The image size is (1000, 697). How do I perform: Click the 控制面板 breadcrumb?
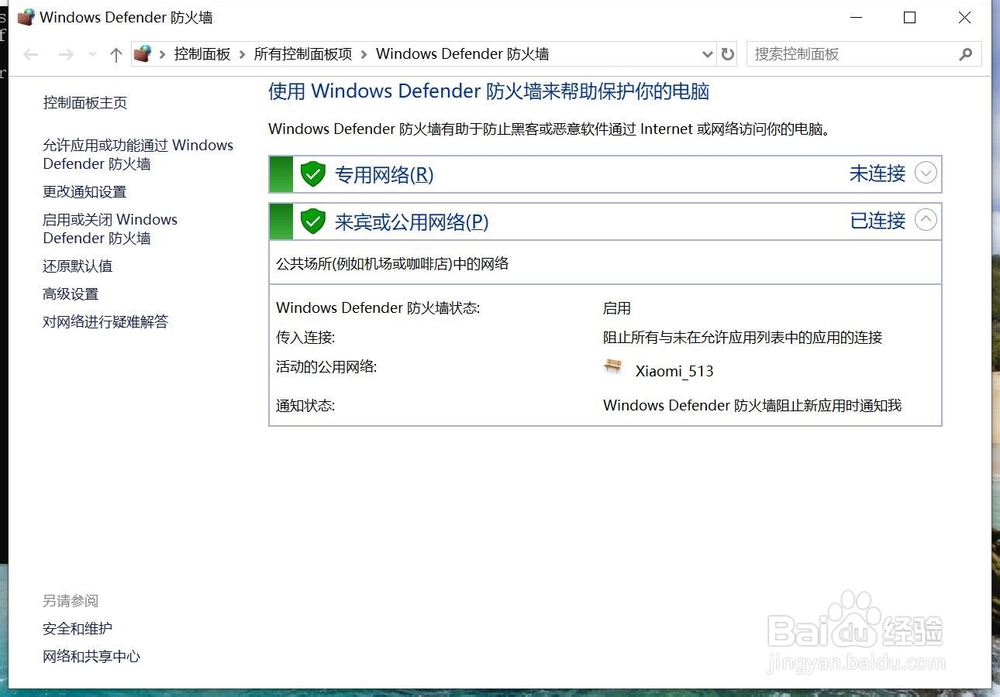click(202, 54)
